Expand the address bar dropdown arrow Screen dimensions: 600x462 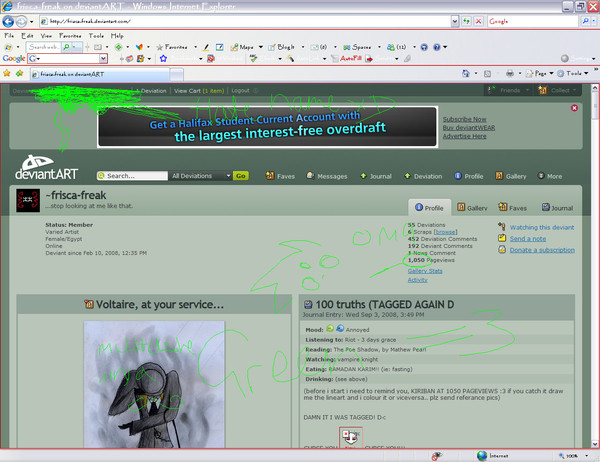point(455,21)
